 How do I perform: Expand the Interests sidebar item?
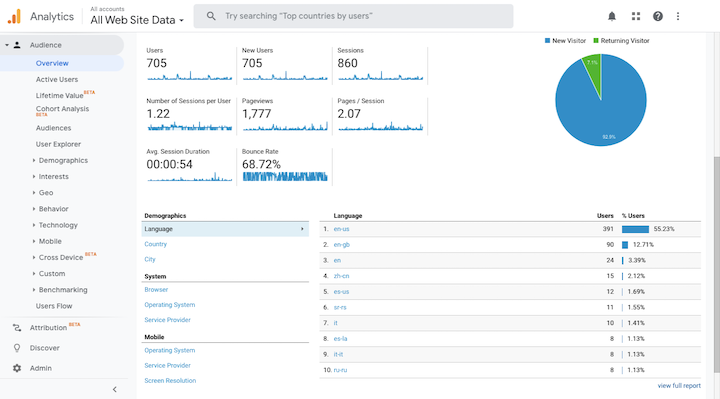34,176
